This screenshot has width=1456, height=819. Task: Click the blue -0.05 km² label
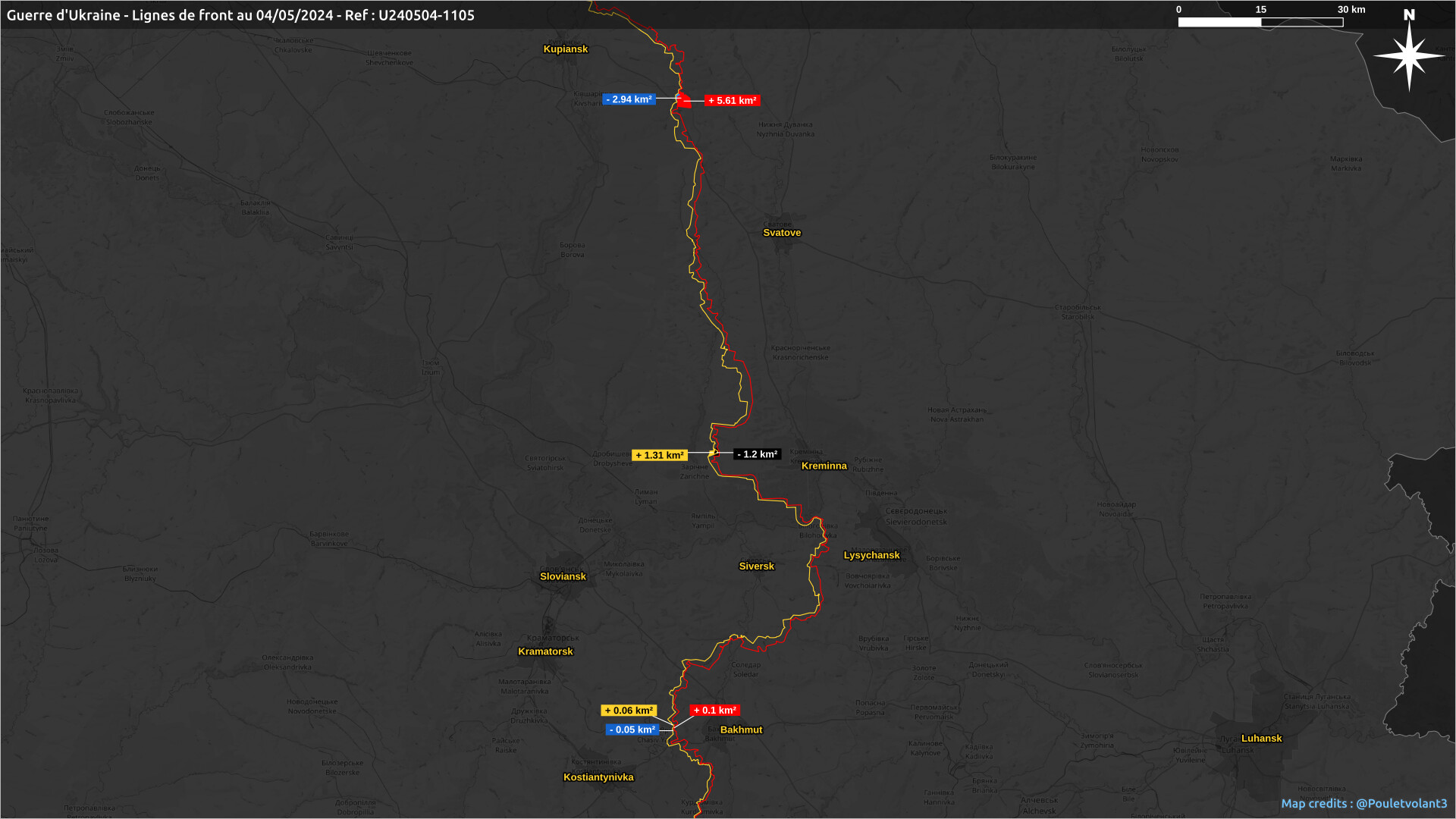click(x=632, y=730)
